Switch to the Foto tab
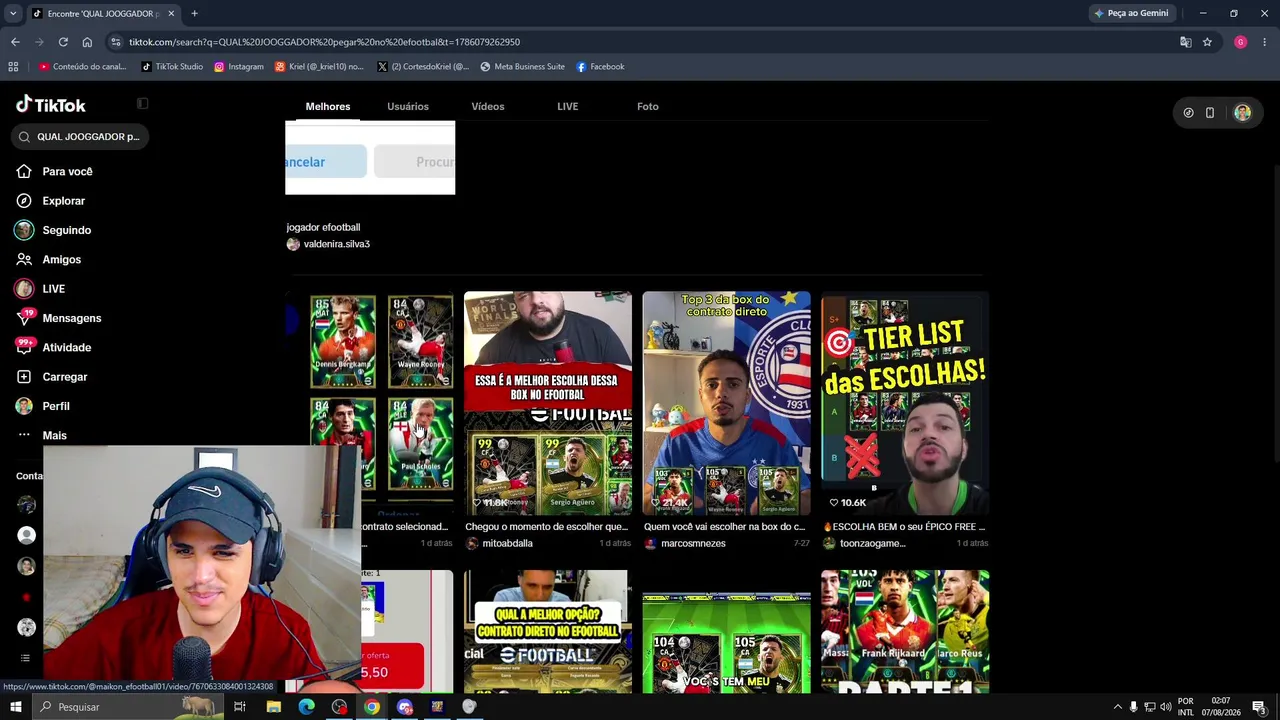 tap(648, 106)
